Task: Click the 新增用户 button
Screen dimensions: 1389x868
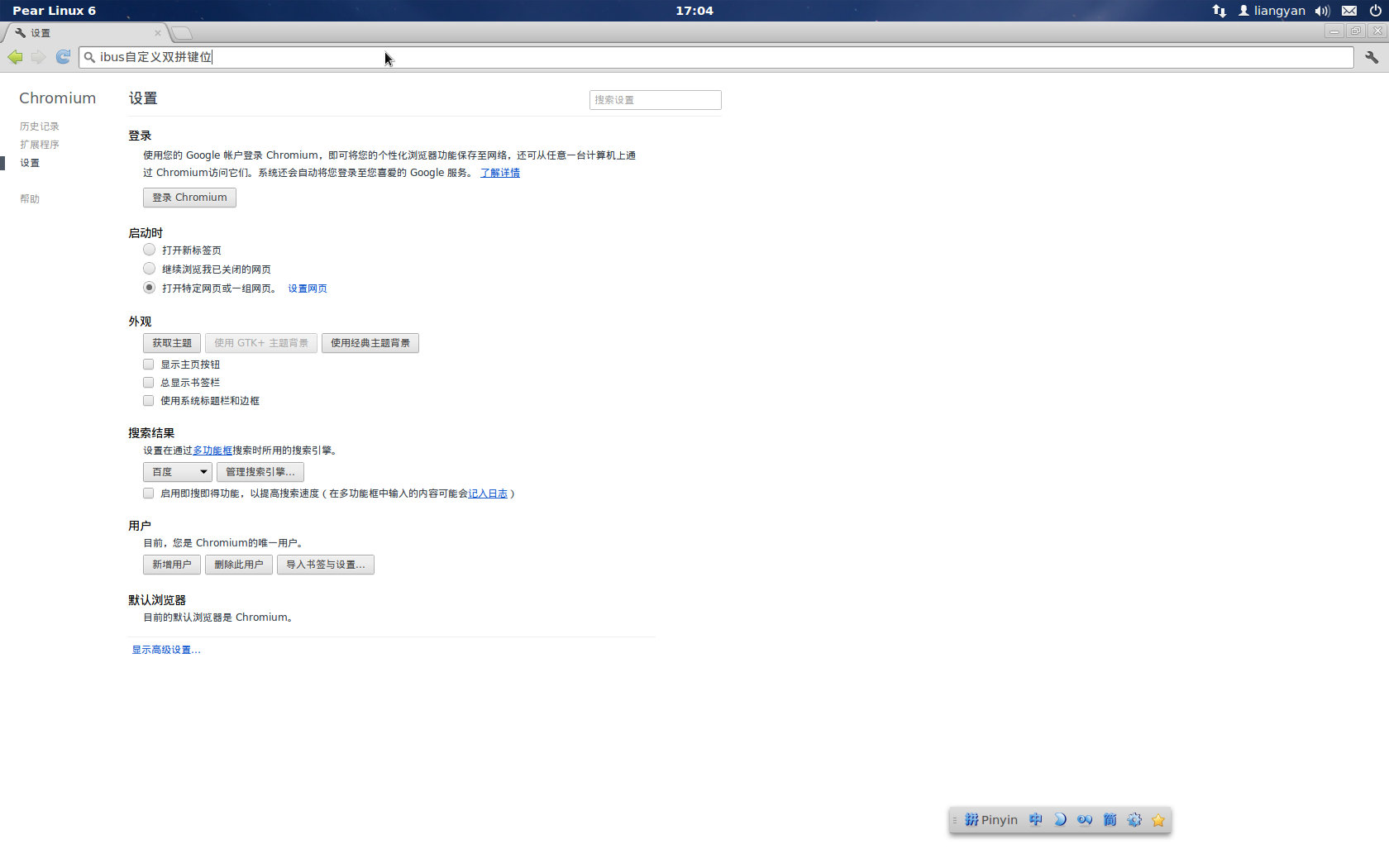Action: click(x=172, y=565)
